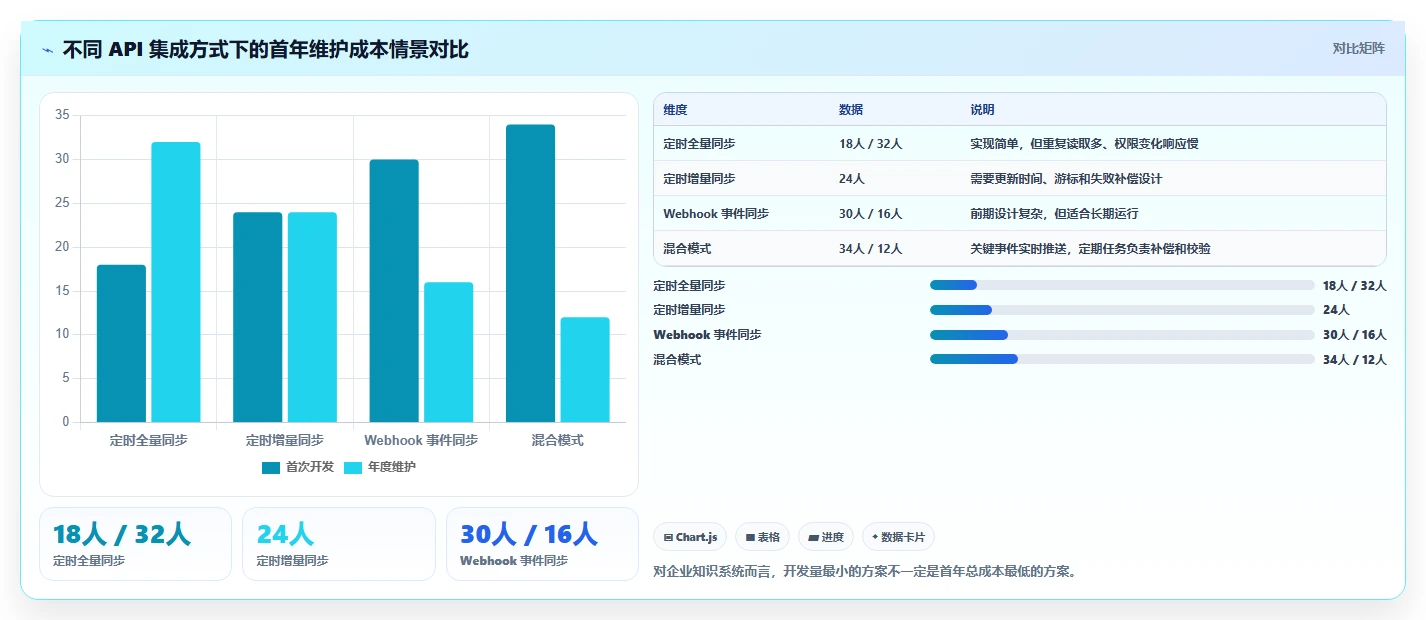Screen dimensions: 1426x620
Task: Click the 34人 / 12人 progress value
Action: 1354,359
